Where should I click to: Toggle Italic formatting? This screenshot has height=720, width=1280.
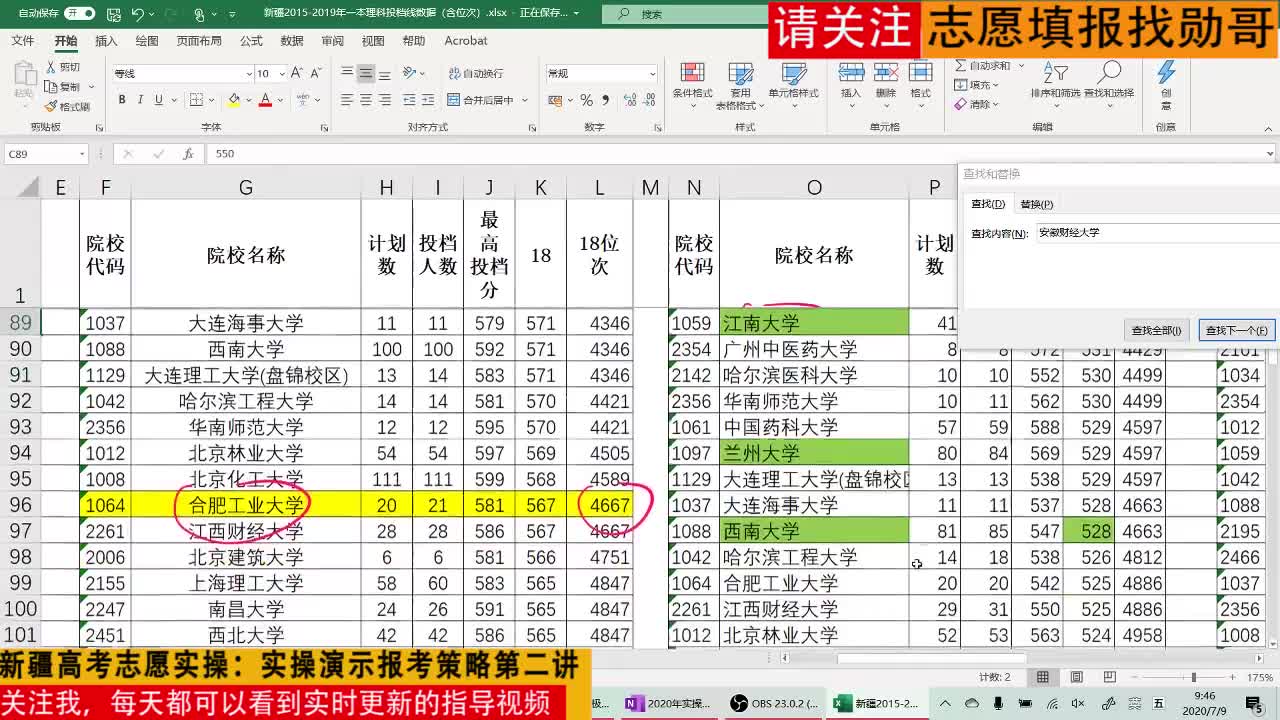click(140, 100)
